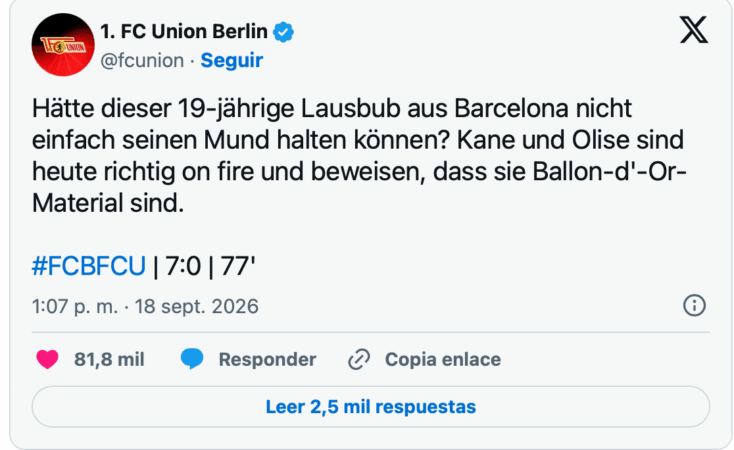Click the blue reply speech bubble icon
This screenshot has height=450, width=734.
(x=192, y=359)
